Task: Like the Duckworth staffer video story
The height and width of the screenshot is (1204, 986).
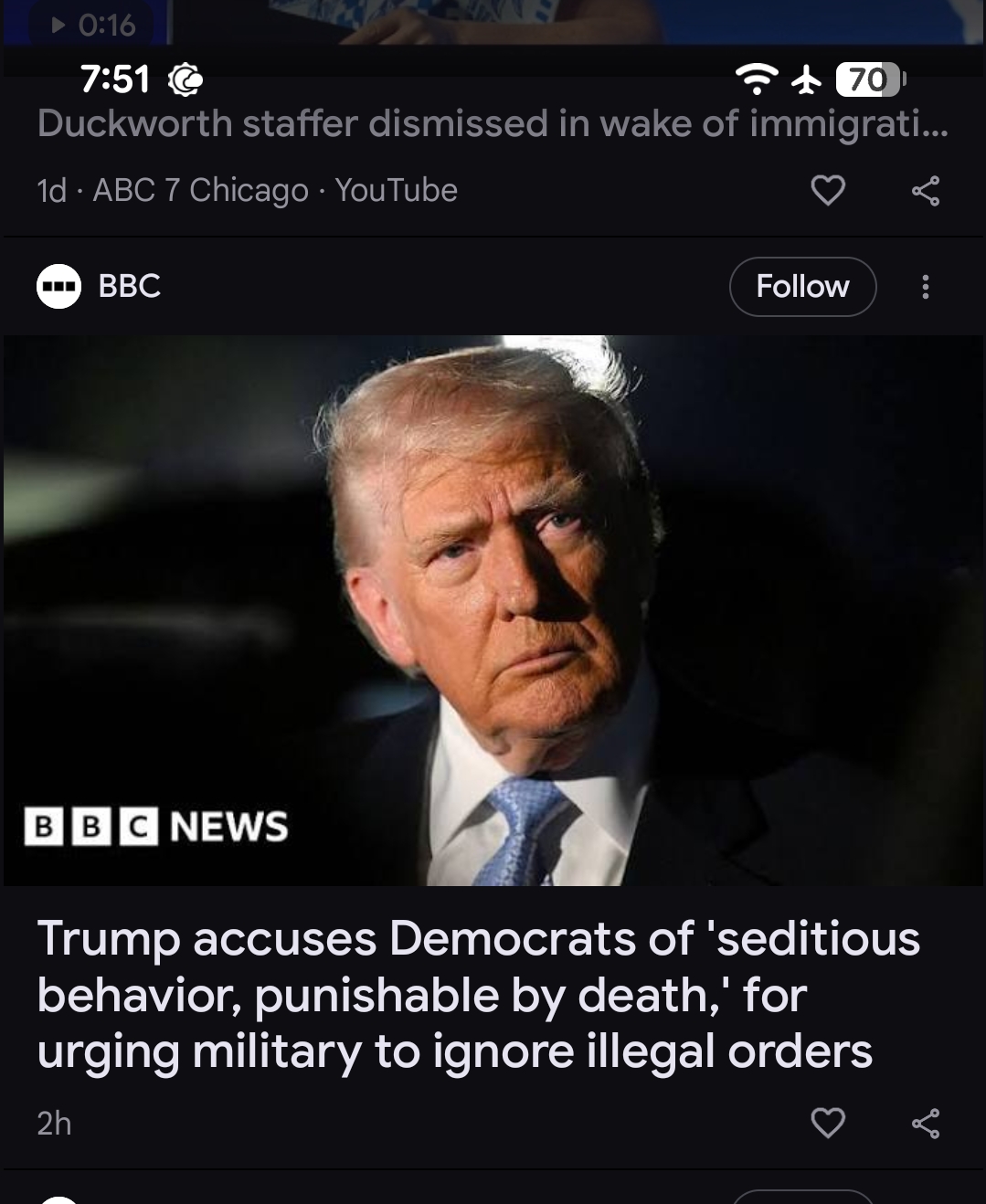Action: click(x=828, y=190)
